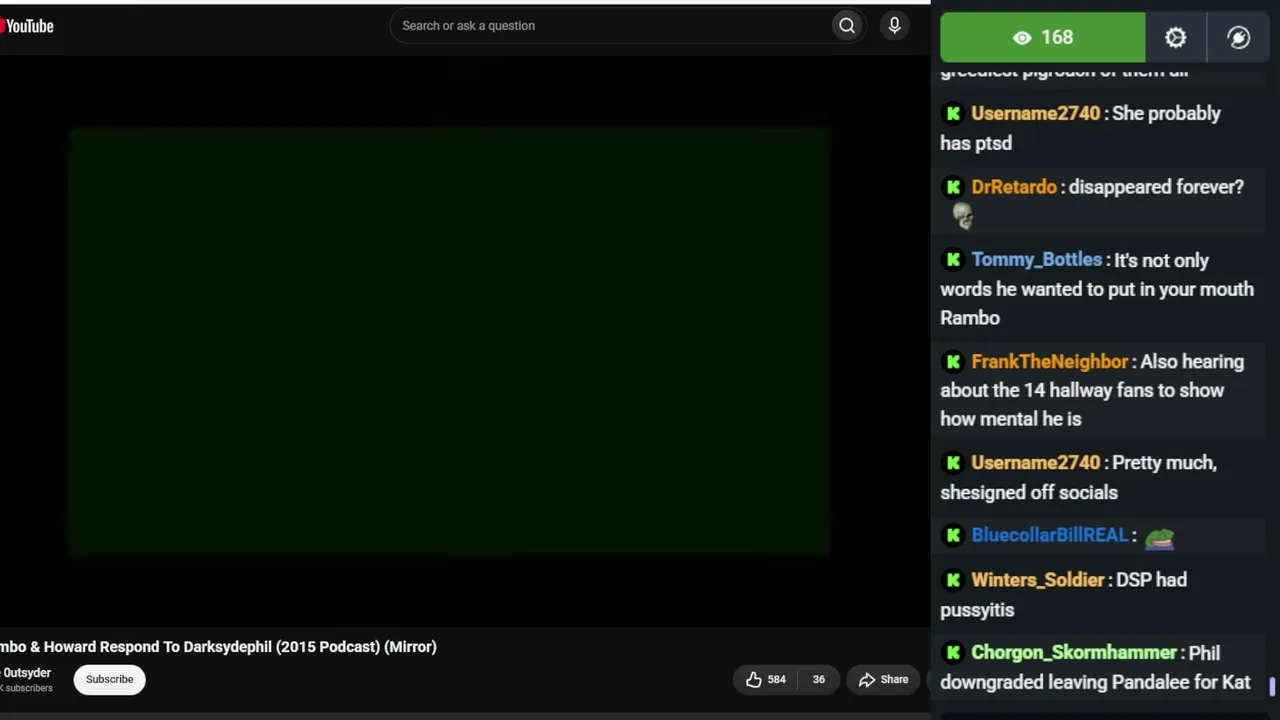Focus the 'Search or ask a question' field
Viewport: 1280px width, 720px height.
(x=610, y=26)
